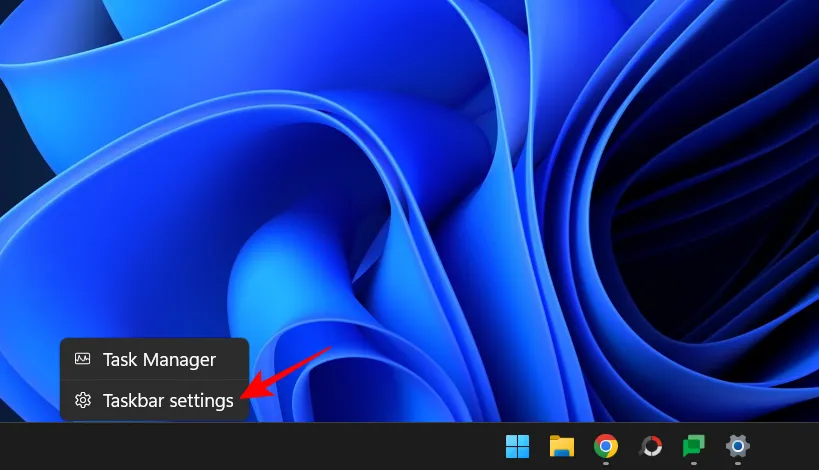Open the Windows Start menu
The height and width of the screenshot is (470, 819).
tap(518, 446)
